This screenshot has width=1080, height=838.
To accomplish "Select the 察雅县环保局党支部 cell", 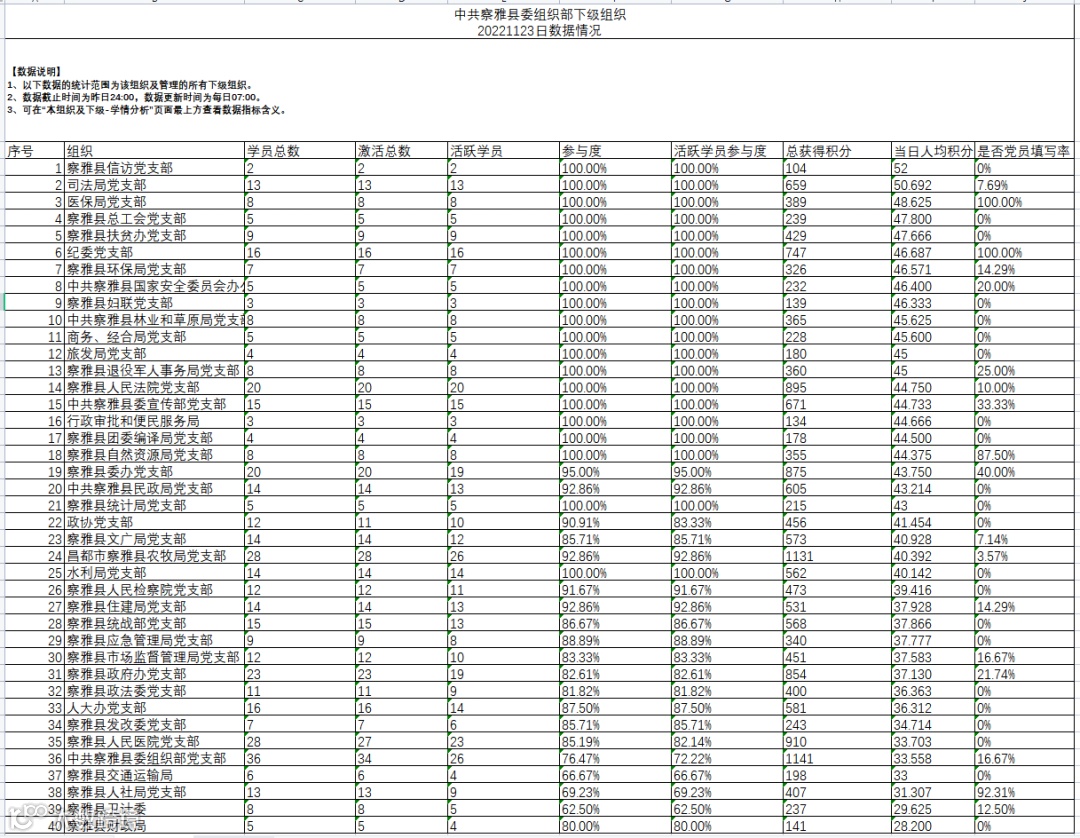I will (155, 269).
